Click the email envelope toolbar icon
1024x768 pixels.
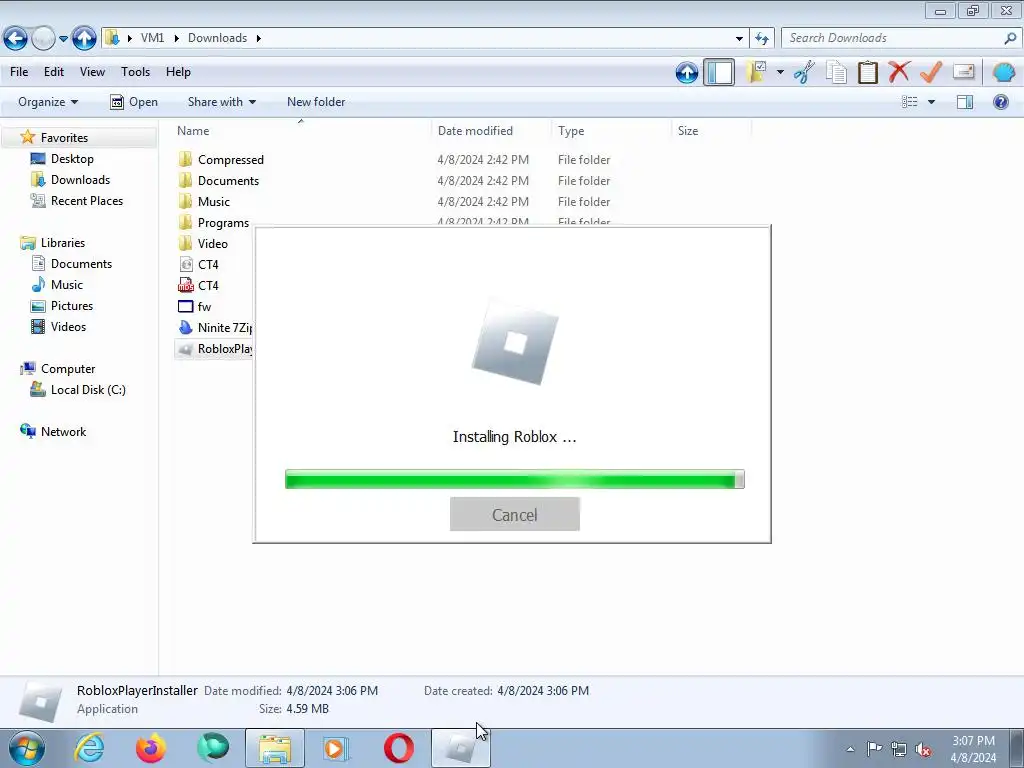click(x=964, y=72)
